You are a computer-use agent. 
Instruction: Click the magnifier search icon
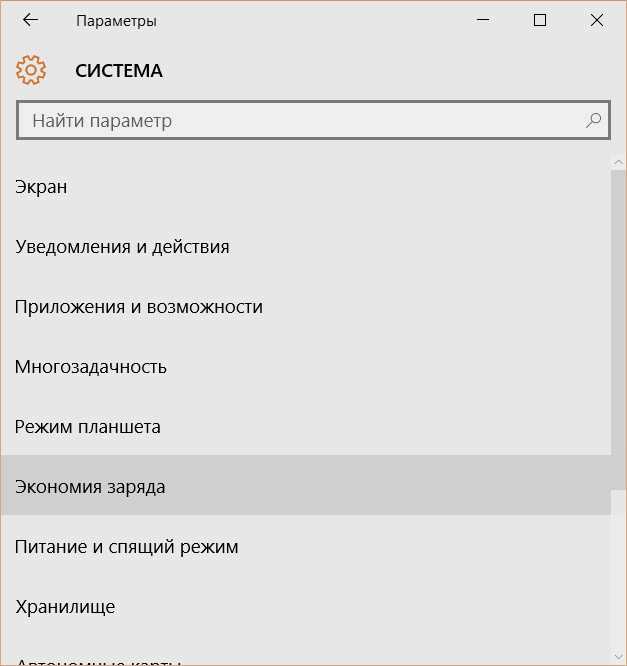(593, 121)
